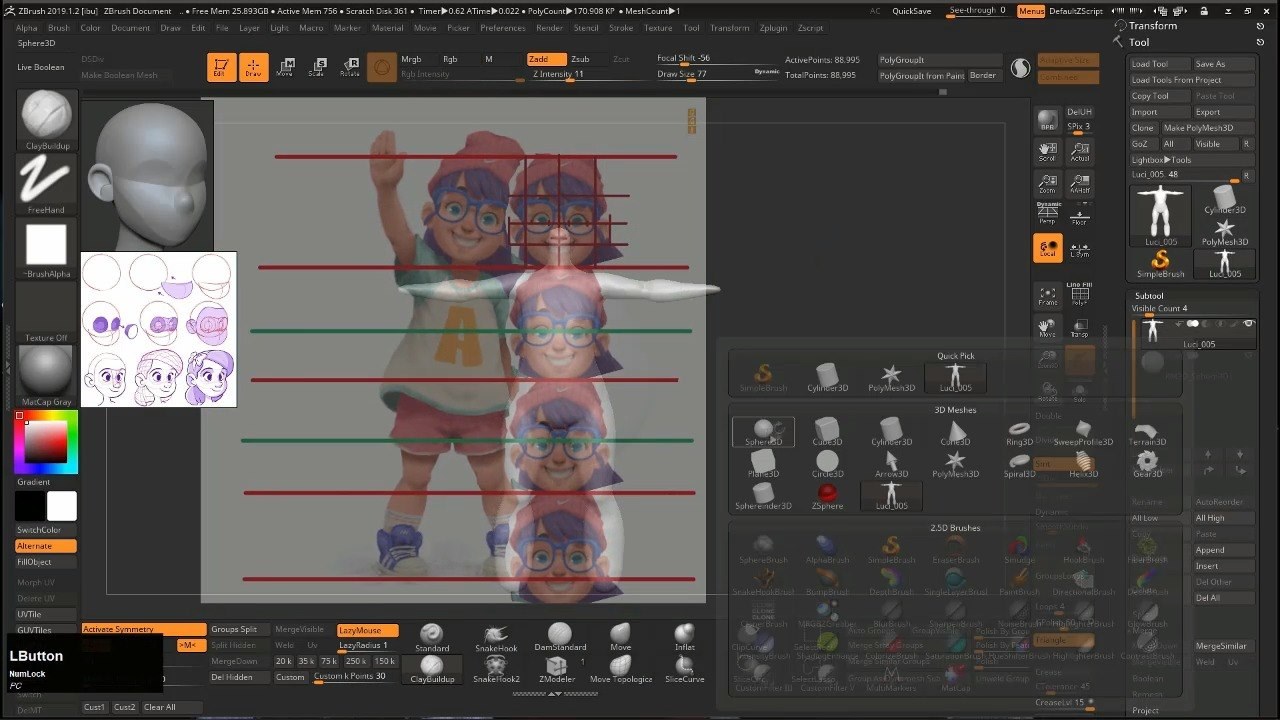Toggle Perspective distortion (Persp)
Image resolution: width=1280 pixels, height=720 pixels.
[x=1047, y=214]
